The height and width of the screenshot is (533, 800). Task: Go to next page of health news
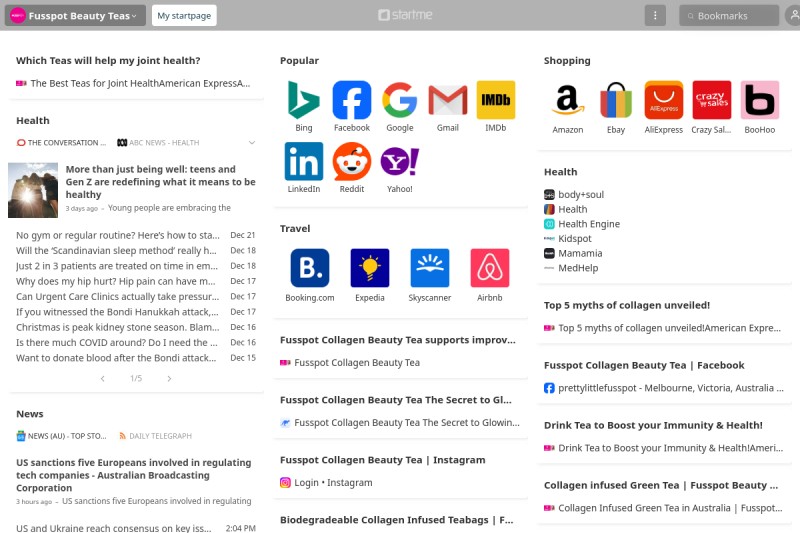click(x=169, y=378)
